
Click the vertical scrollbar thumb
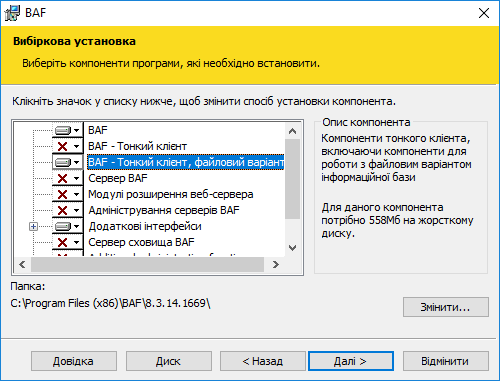coord(293,179)
